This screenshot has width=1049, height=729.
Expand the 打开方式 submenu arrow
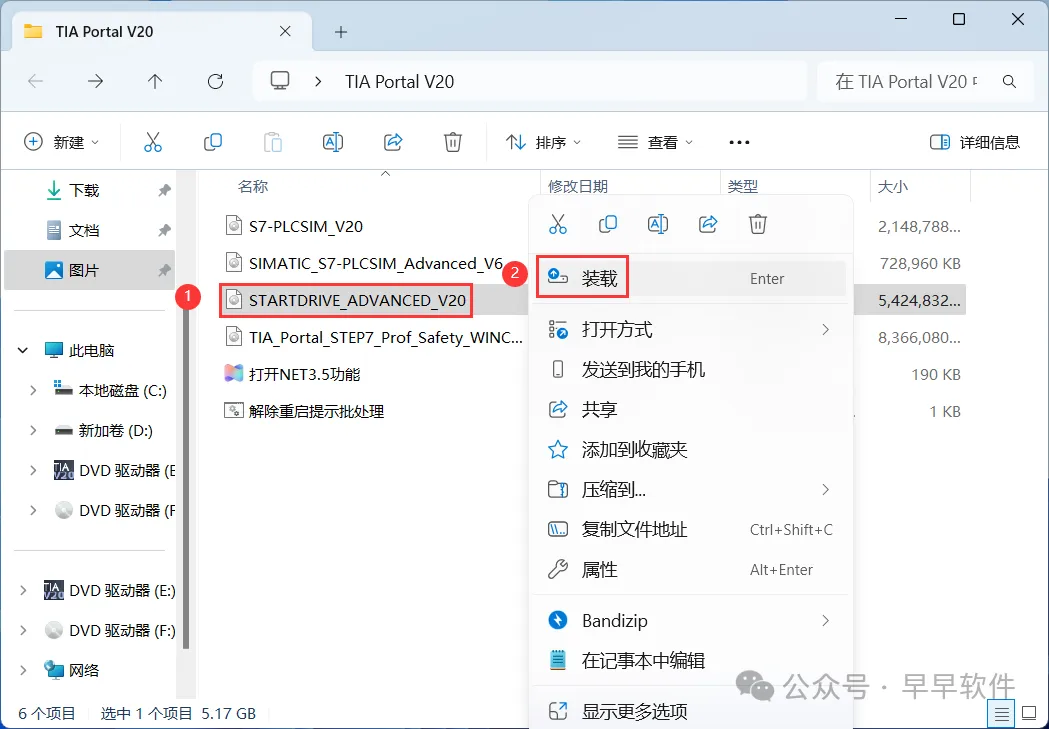tap(826, 330)
